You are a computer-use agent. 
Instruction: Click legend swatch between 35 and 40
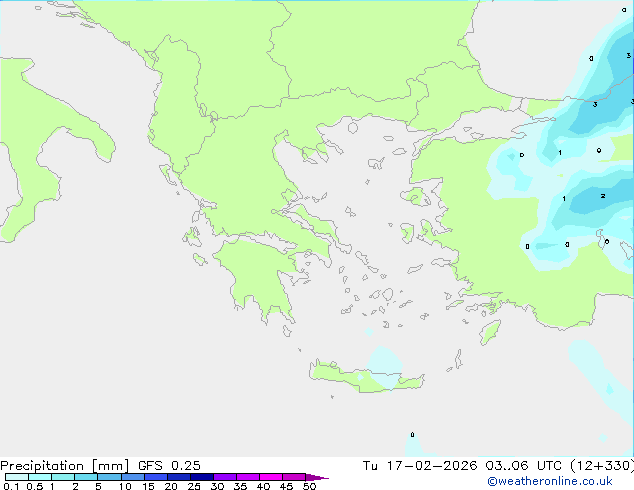[x=247, y=477]
